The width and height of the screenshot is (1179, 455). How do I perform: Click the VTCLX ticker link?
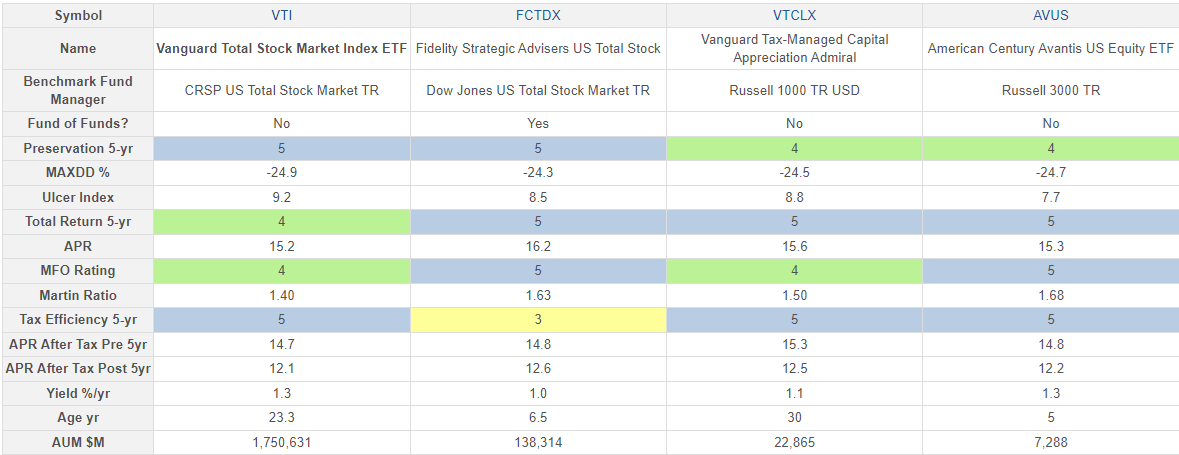click(x=794, y=16)
